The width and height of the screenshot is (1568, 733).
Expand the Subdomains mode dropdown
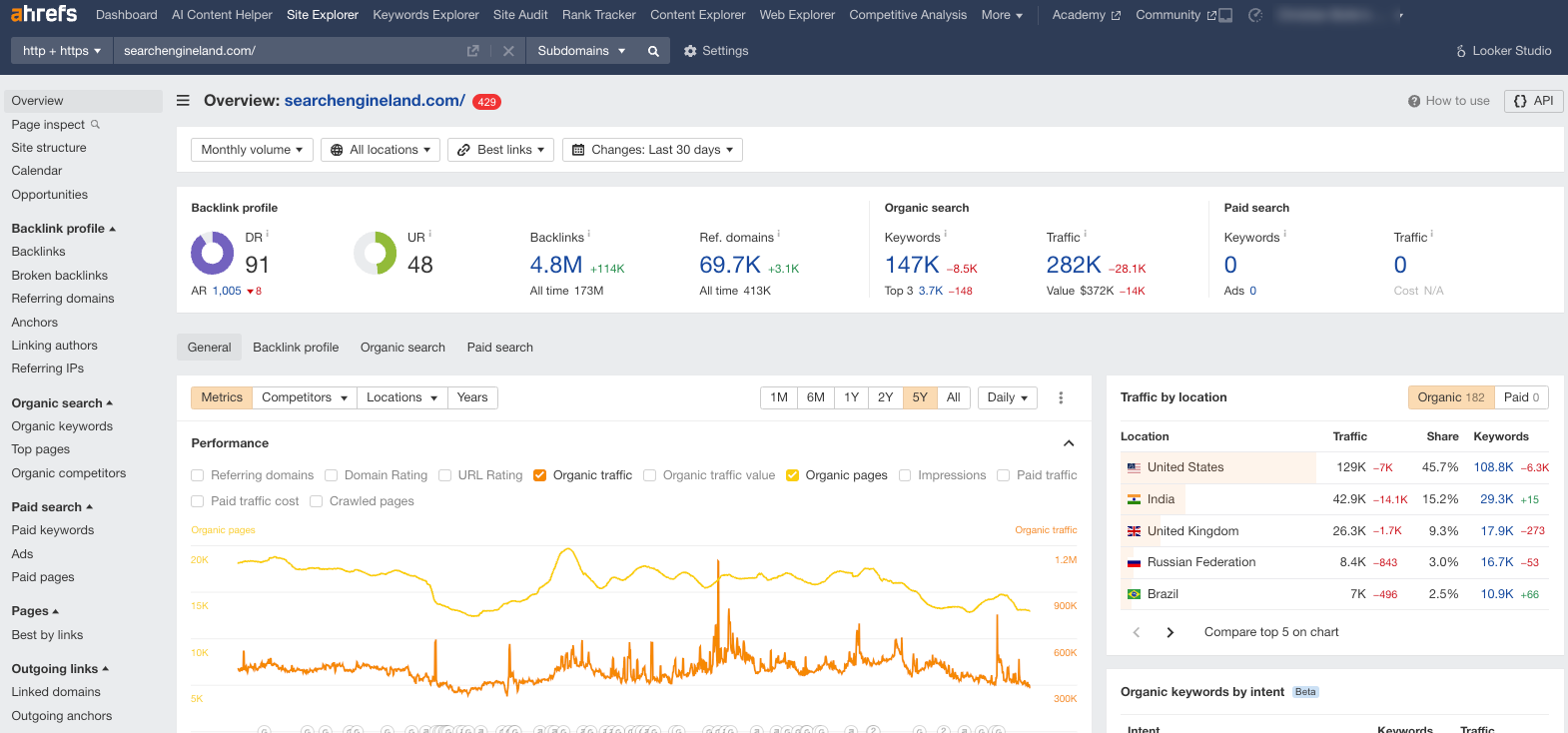coord(581,51)
